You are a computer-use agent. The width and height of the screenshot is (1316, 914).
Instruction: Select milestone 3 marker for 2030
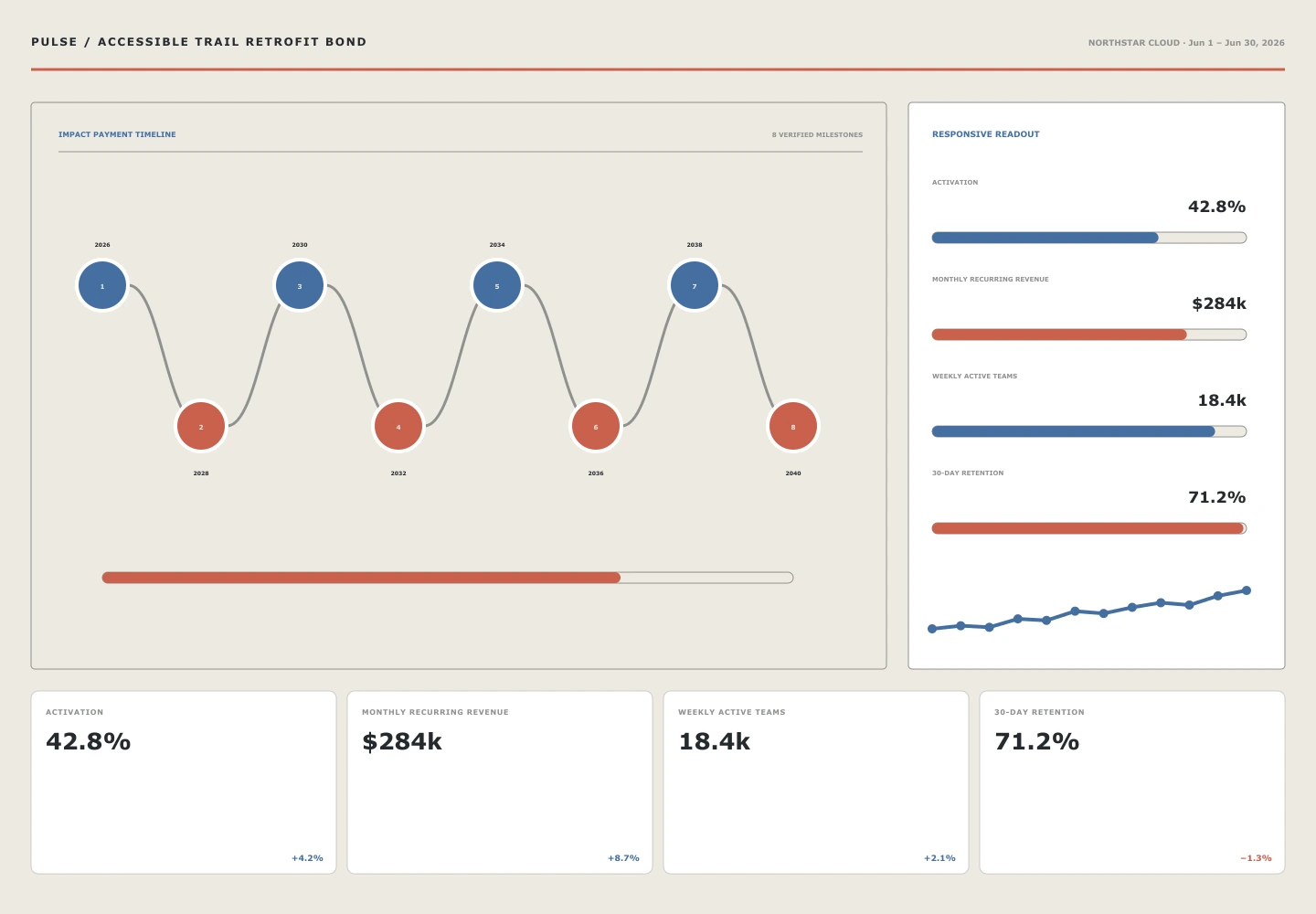coord(300,286)
